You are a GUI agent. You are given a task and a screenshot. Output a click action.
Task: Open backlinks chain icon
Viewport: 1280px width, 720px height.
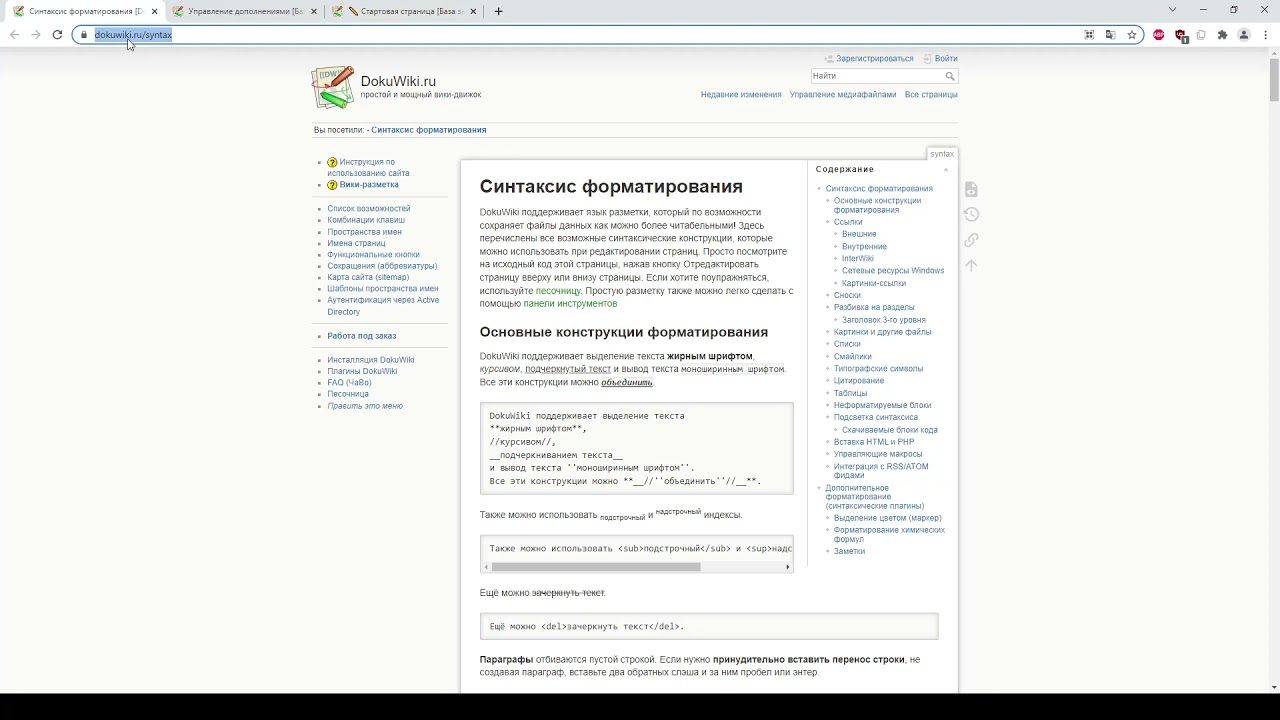click(x=970, y=240)
